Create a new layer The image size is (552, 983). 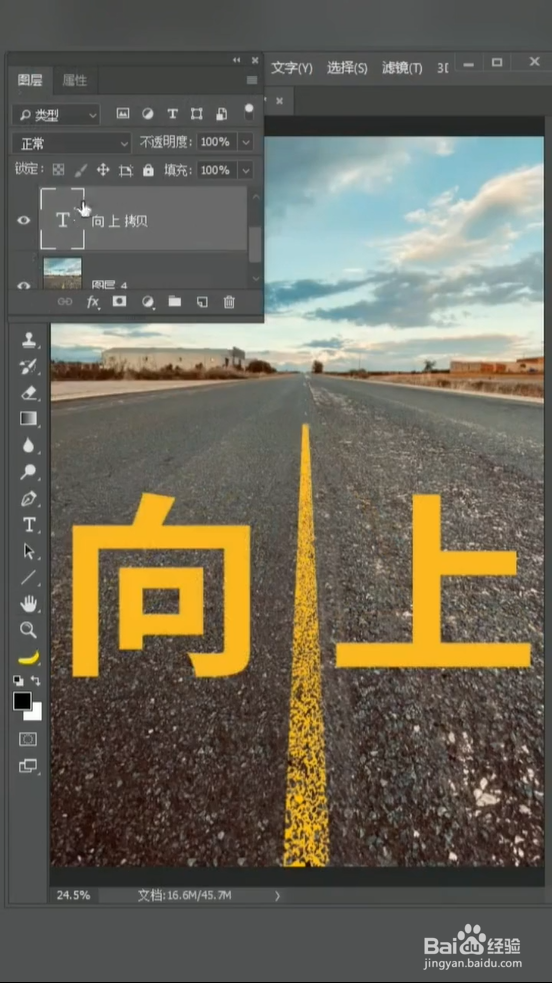coord(202,302)
